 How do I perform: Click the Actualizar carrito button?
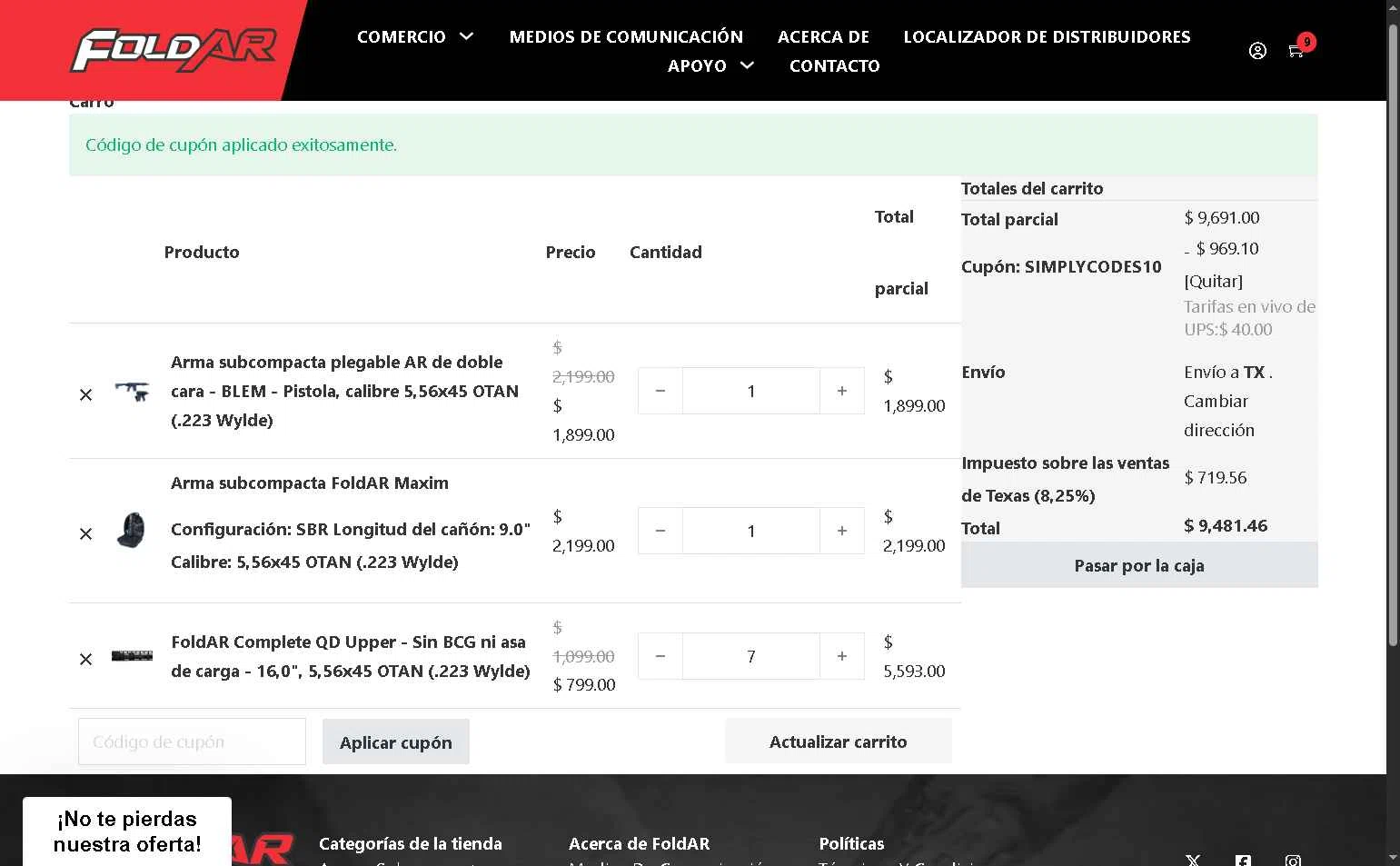[838, 742]
